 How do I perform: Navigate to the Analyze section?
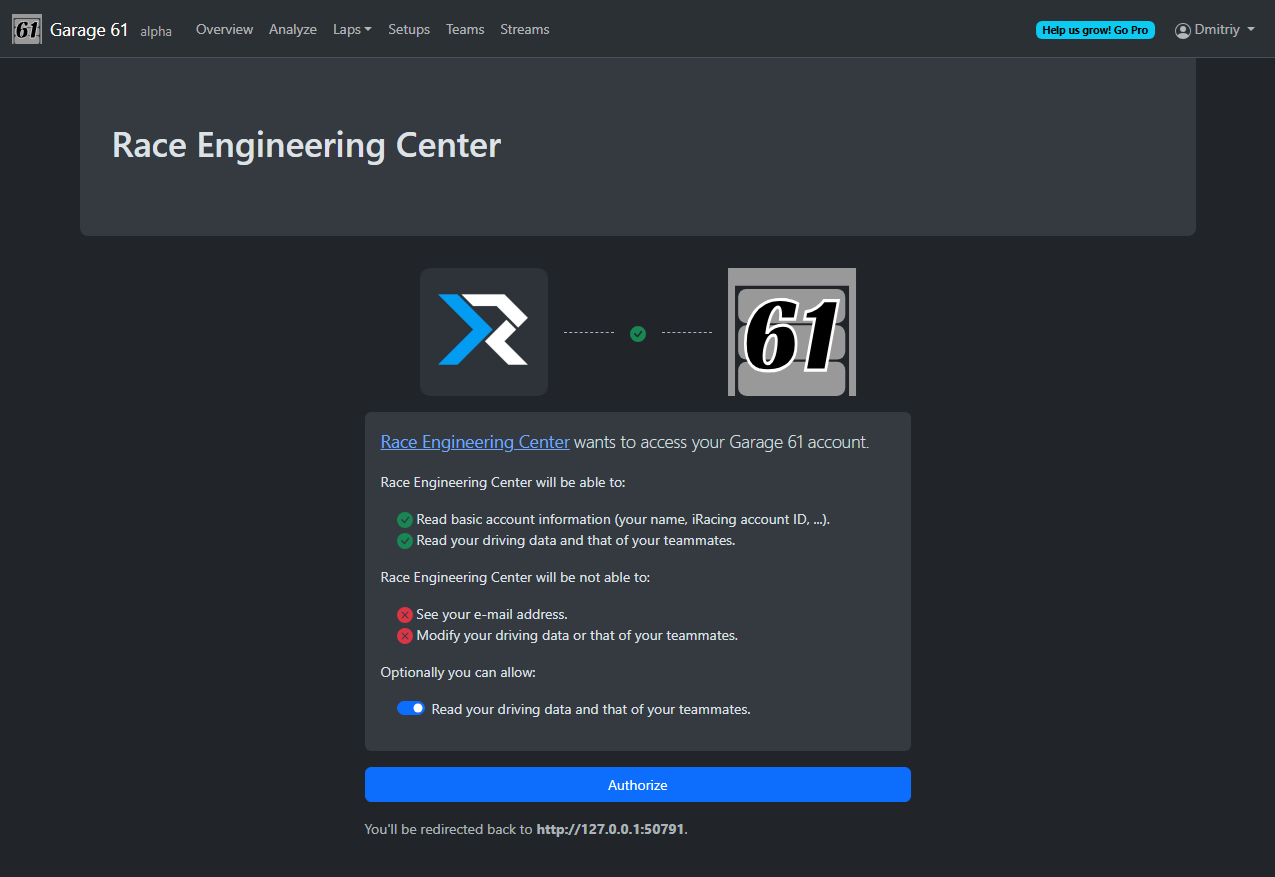pos(292,29)
